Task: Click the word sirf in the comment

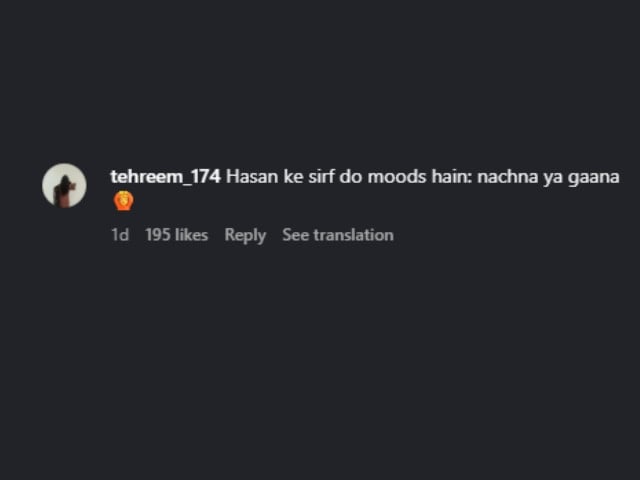Action: tap(321, 177)
